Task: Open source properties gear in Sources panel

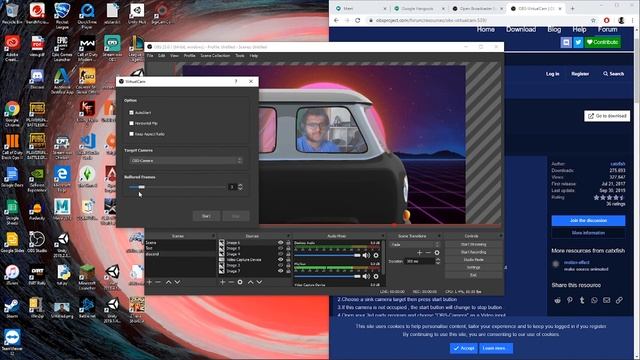Action: pyautogui.click(x=240, y=282)
